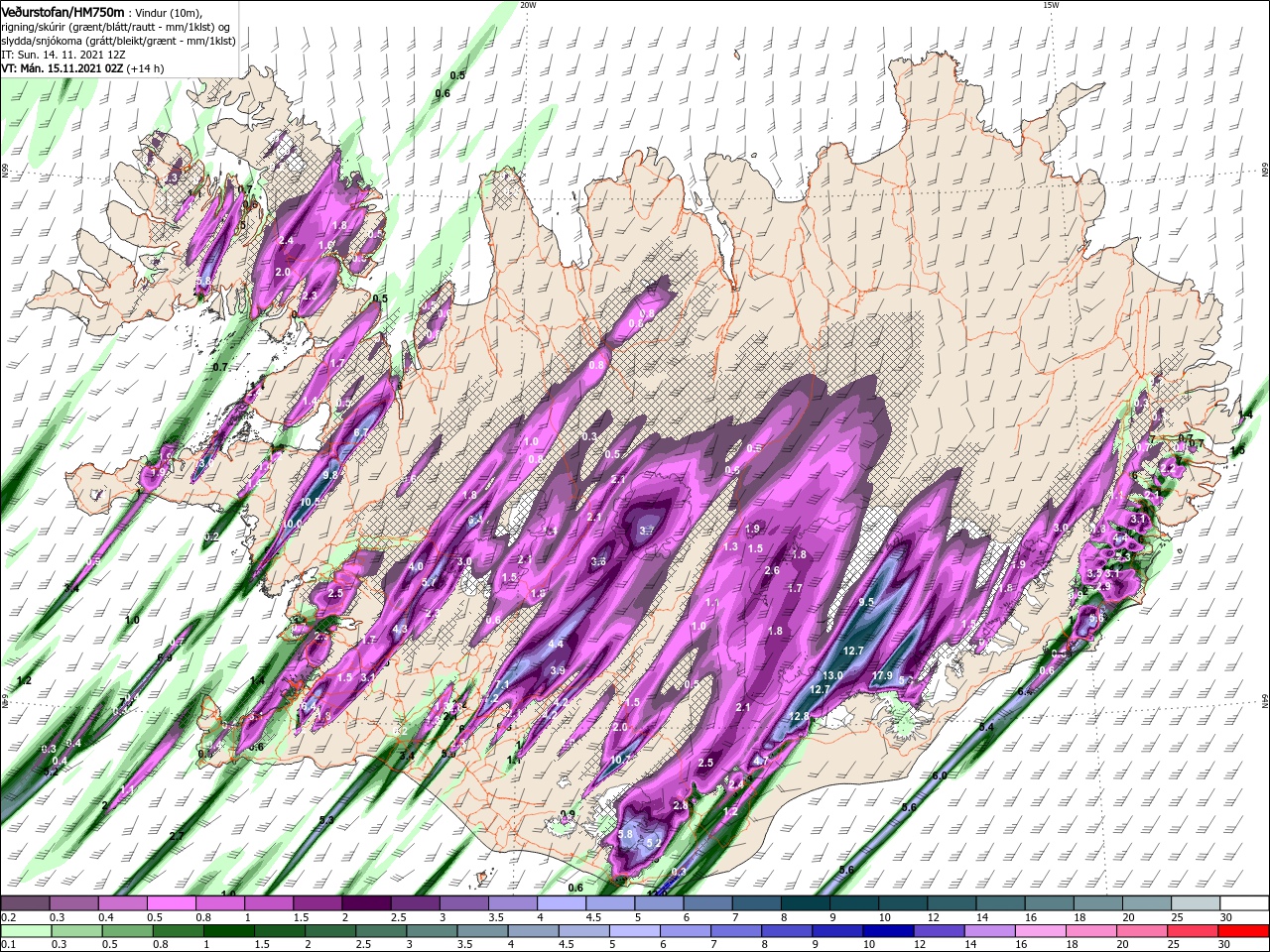The height and width of the screenshot is (952, 1270).
Task: Click the light violet 14–16 rain legend swatch
Action: point(990,931)
